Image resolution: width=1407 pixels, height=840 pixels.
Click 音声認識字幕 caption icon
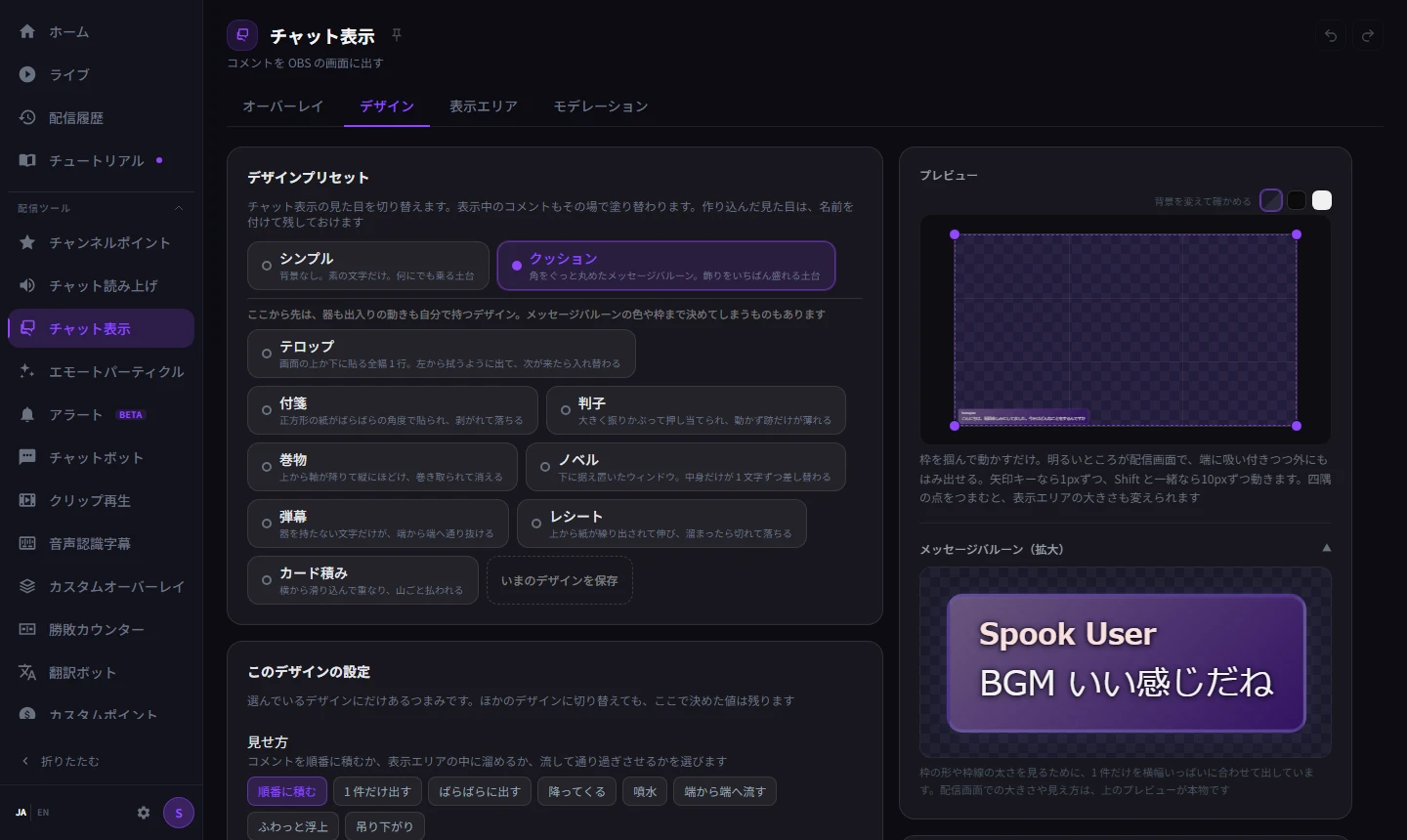(x=27, y=543)
